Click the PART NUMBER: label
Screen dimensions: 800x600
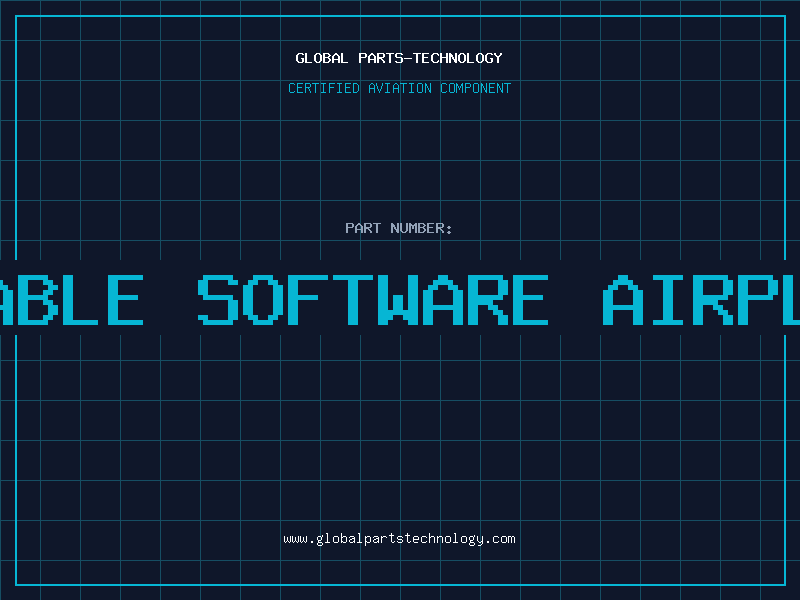point(399,228)
